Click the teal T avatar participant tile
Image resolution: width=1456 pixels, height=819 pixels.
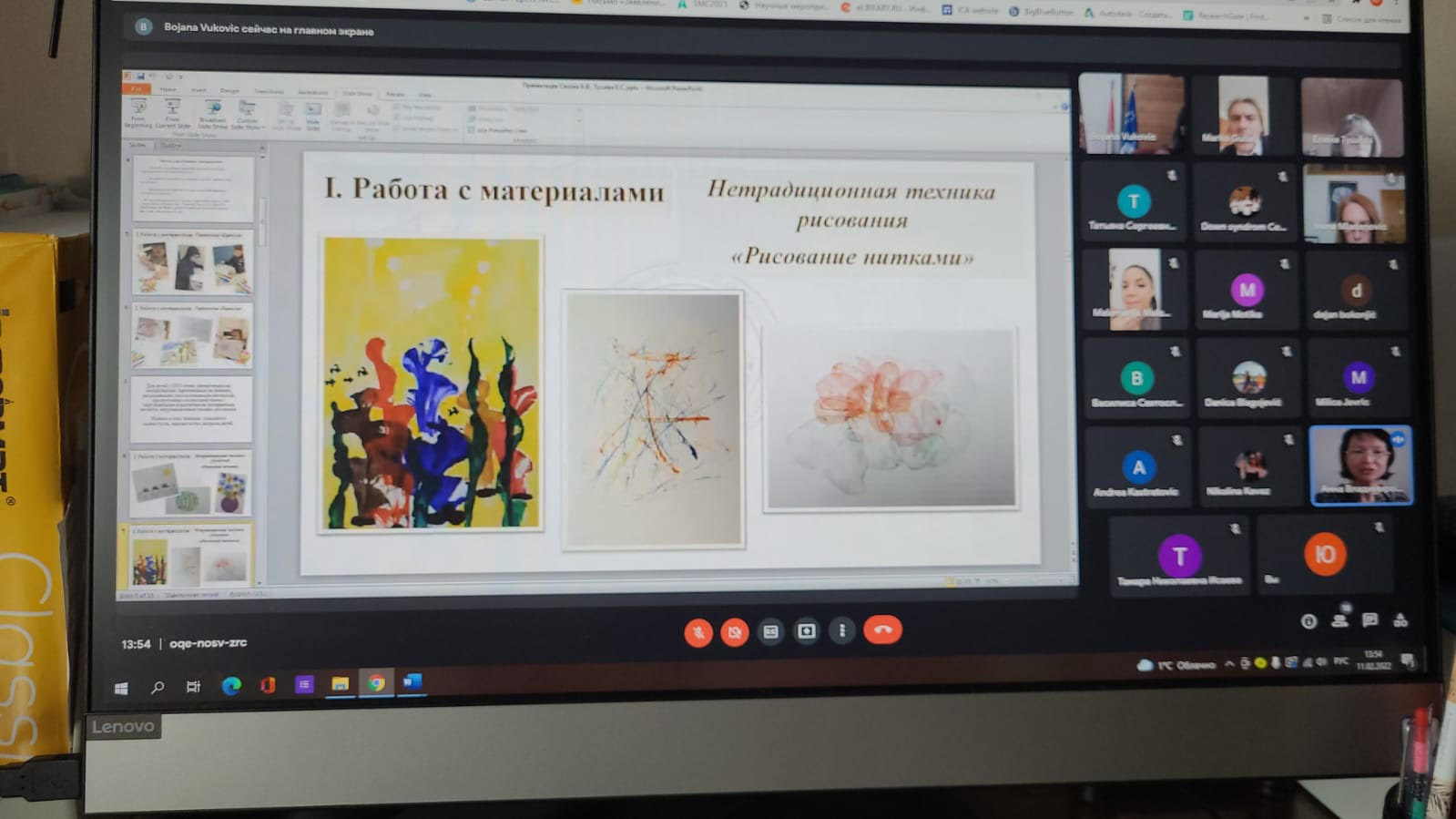pos(1134,202)
